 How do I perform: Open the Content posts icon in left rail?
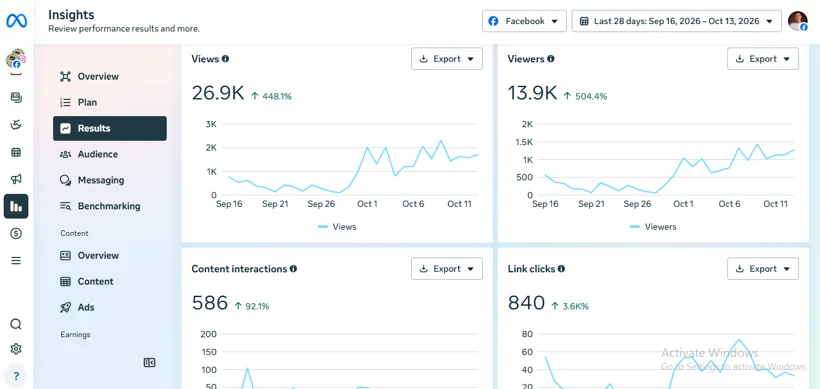pos(16,97)
